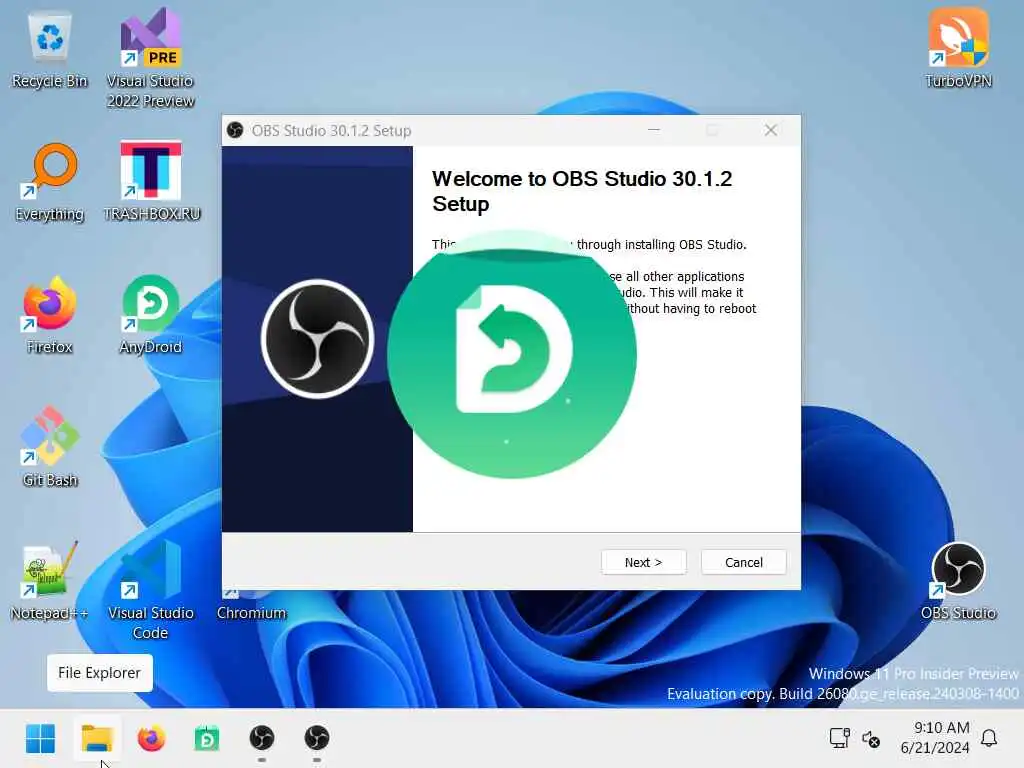Open Visual Studio 2022 Preview shortcut

coord(150,57)
